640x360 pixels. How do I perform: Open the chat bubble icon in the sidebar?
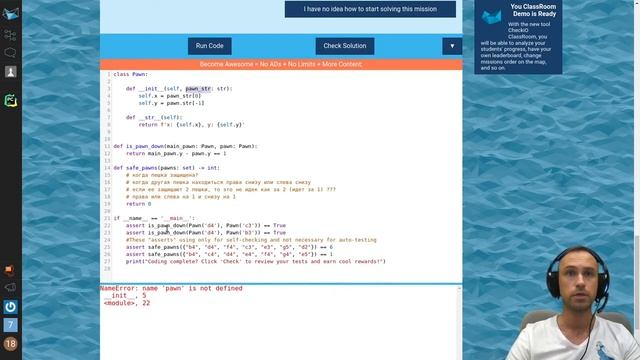click(10, 53)
